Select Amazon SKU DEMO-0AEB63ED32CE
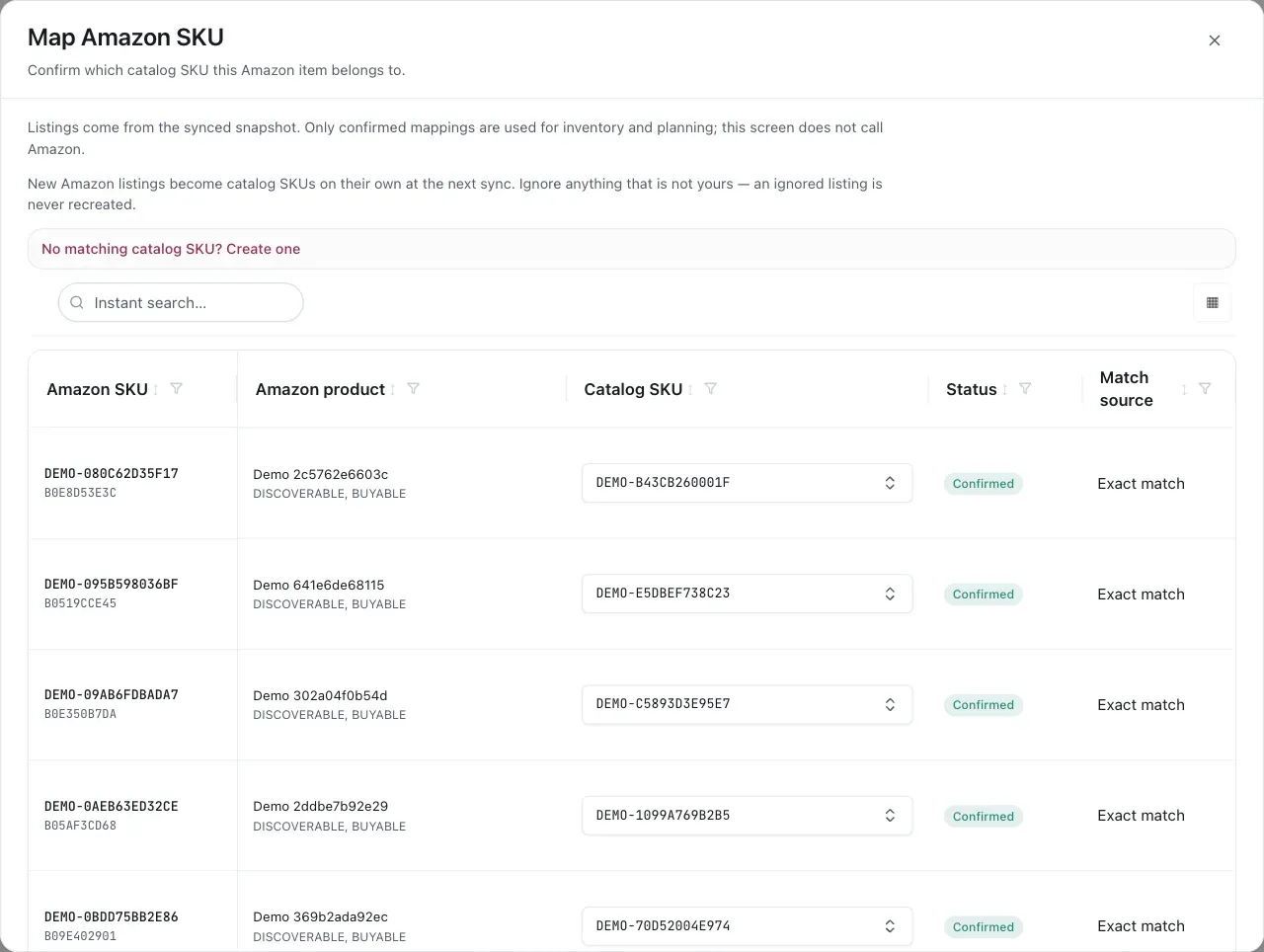 (112, 807)
